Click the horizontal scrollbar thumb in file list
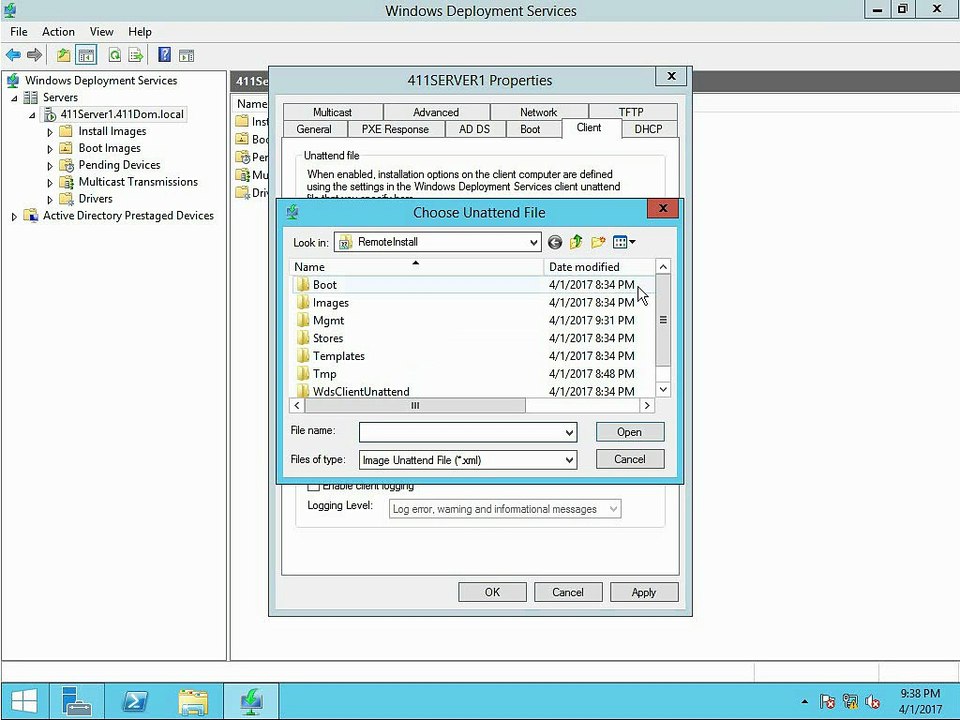 point(415,405)
